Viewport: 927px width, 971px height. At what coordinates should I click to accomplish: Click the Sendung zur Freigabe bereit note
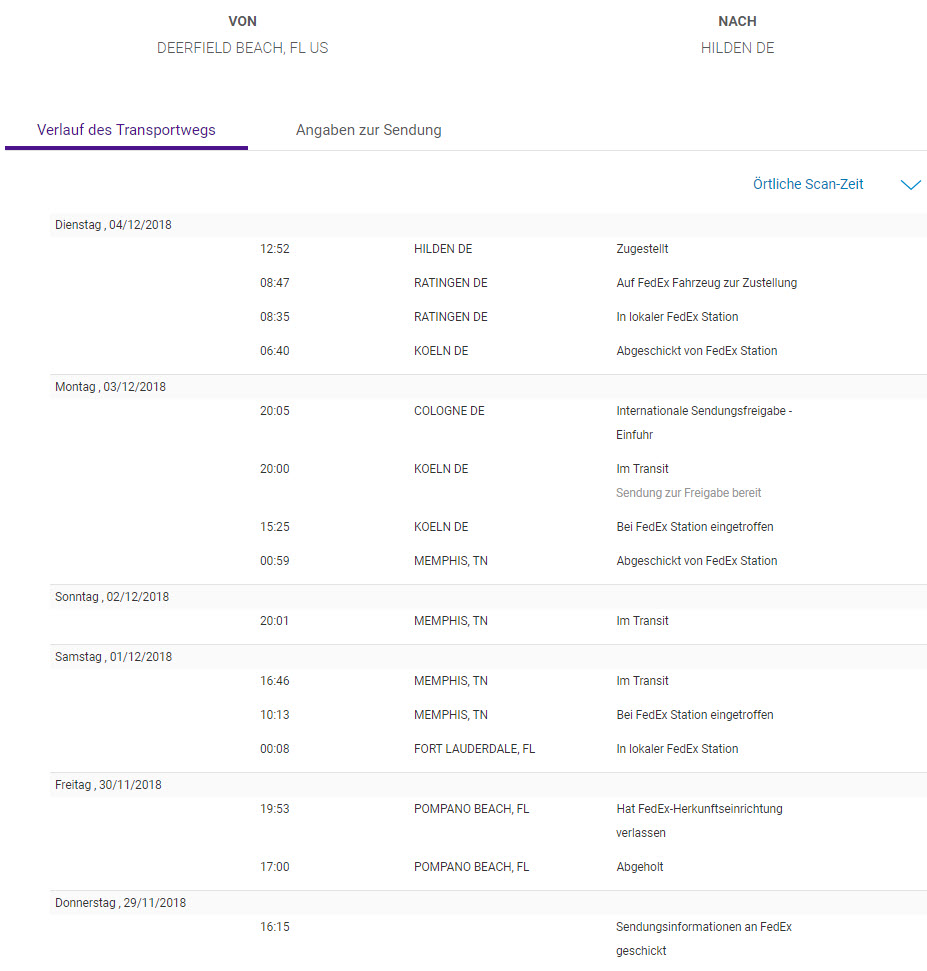click(689, 493)
